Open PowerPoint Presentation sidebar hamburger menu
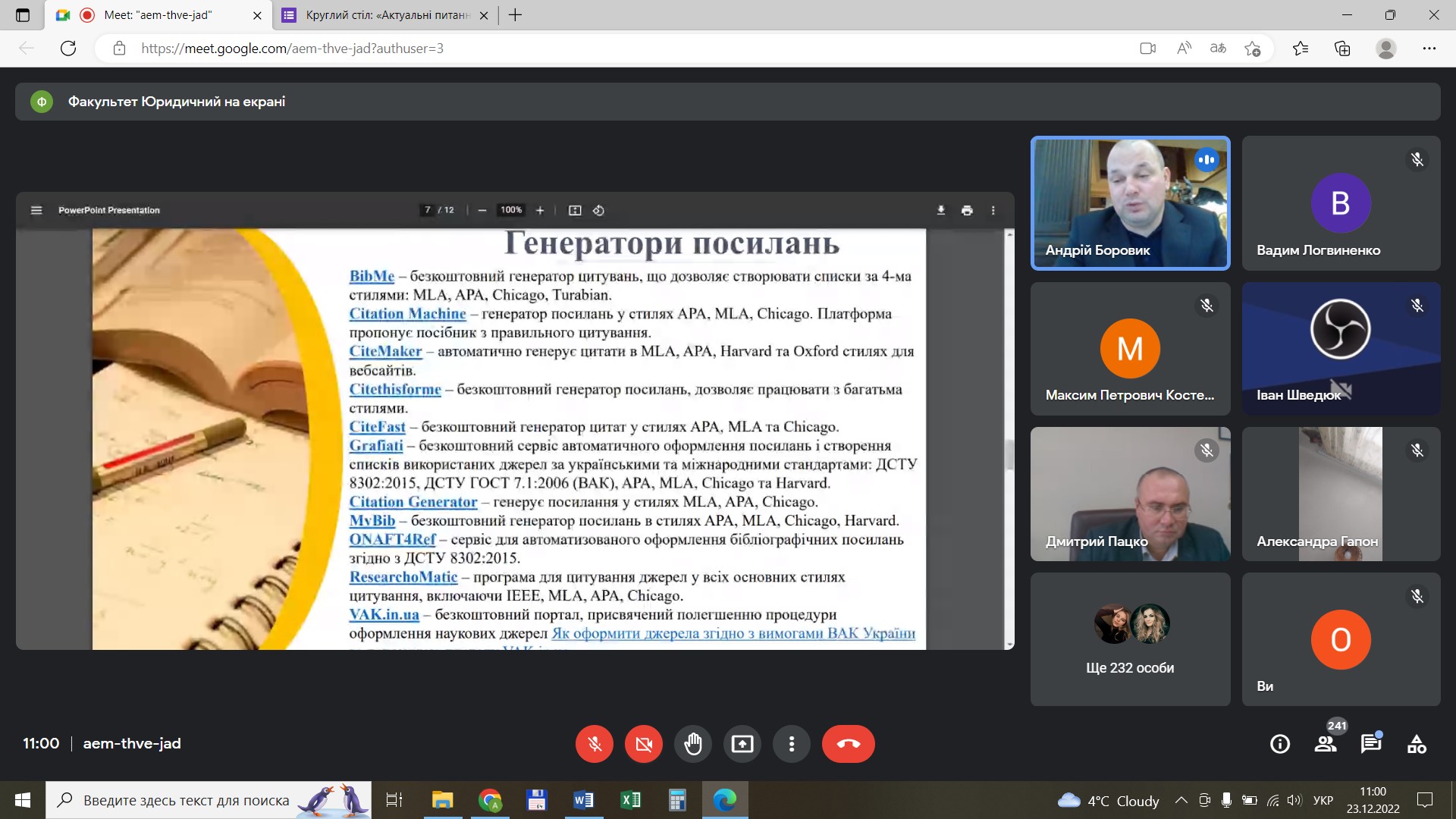This screenshot has height=819, width=1456. 36,210
